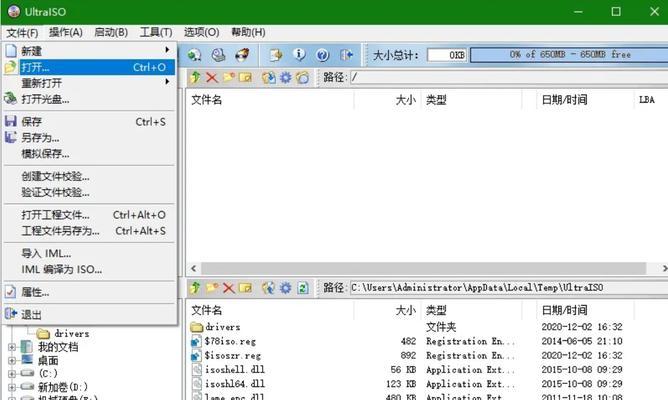This screenshot has width=668, height=400.
Task: Click the green disc convert icon in main toolbar
Action: point(195,55)
